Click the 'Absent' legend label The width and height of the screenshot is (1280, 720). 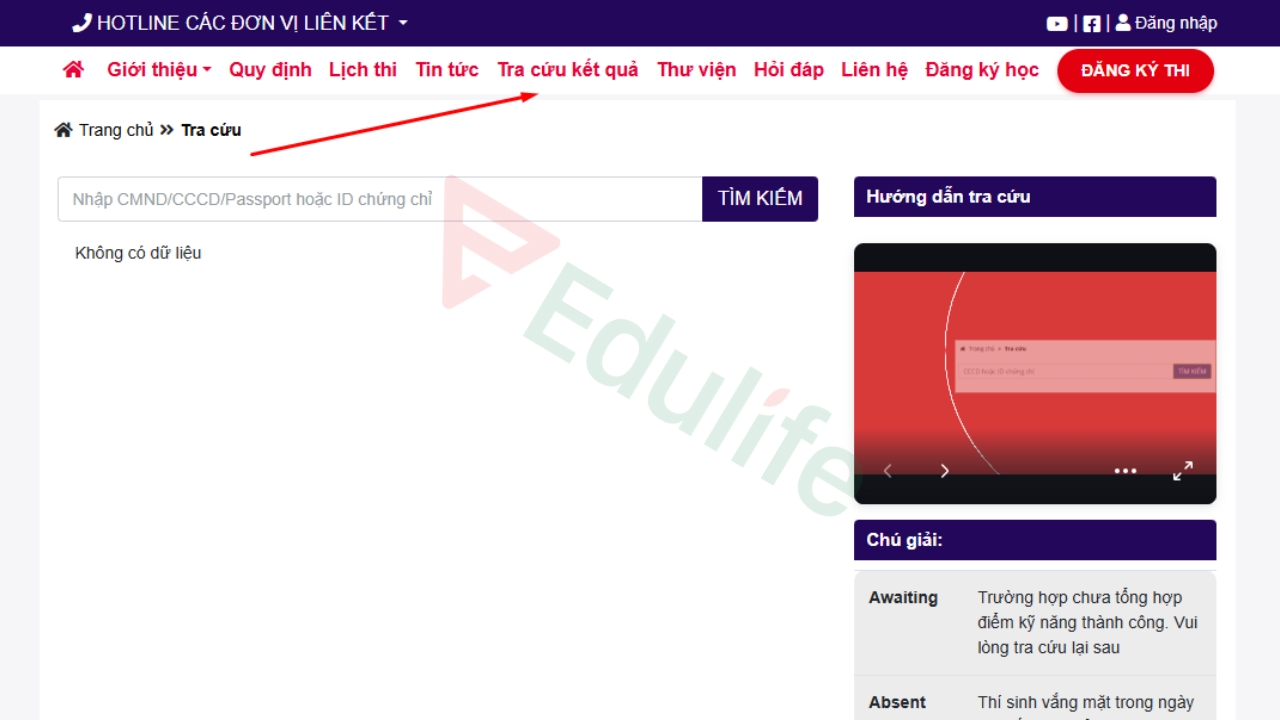897,702
